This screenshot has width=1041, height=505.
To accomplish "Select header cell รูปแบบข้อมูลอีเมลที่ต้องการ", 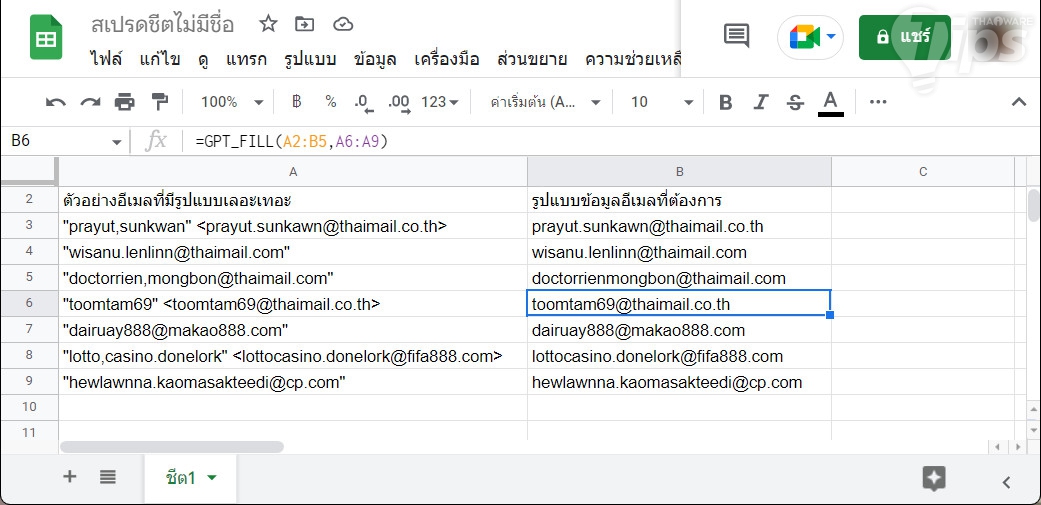I will pyautogui.click(x=679, y=200).
